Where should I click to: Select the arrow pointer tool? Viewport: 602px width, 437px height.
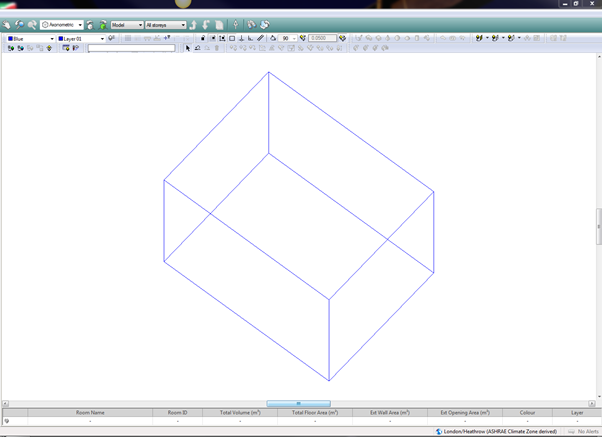coord(188,48)
